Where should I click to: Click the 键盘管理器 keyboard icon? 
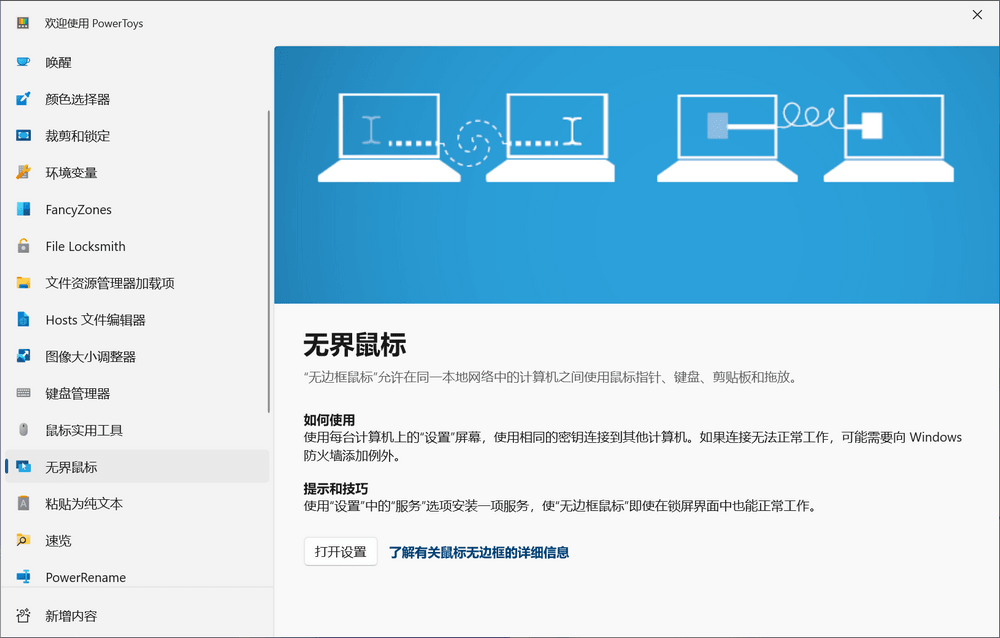tap(23, 394)
